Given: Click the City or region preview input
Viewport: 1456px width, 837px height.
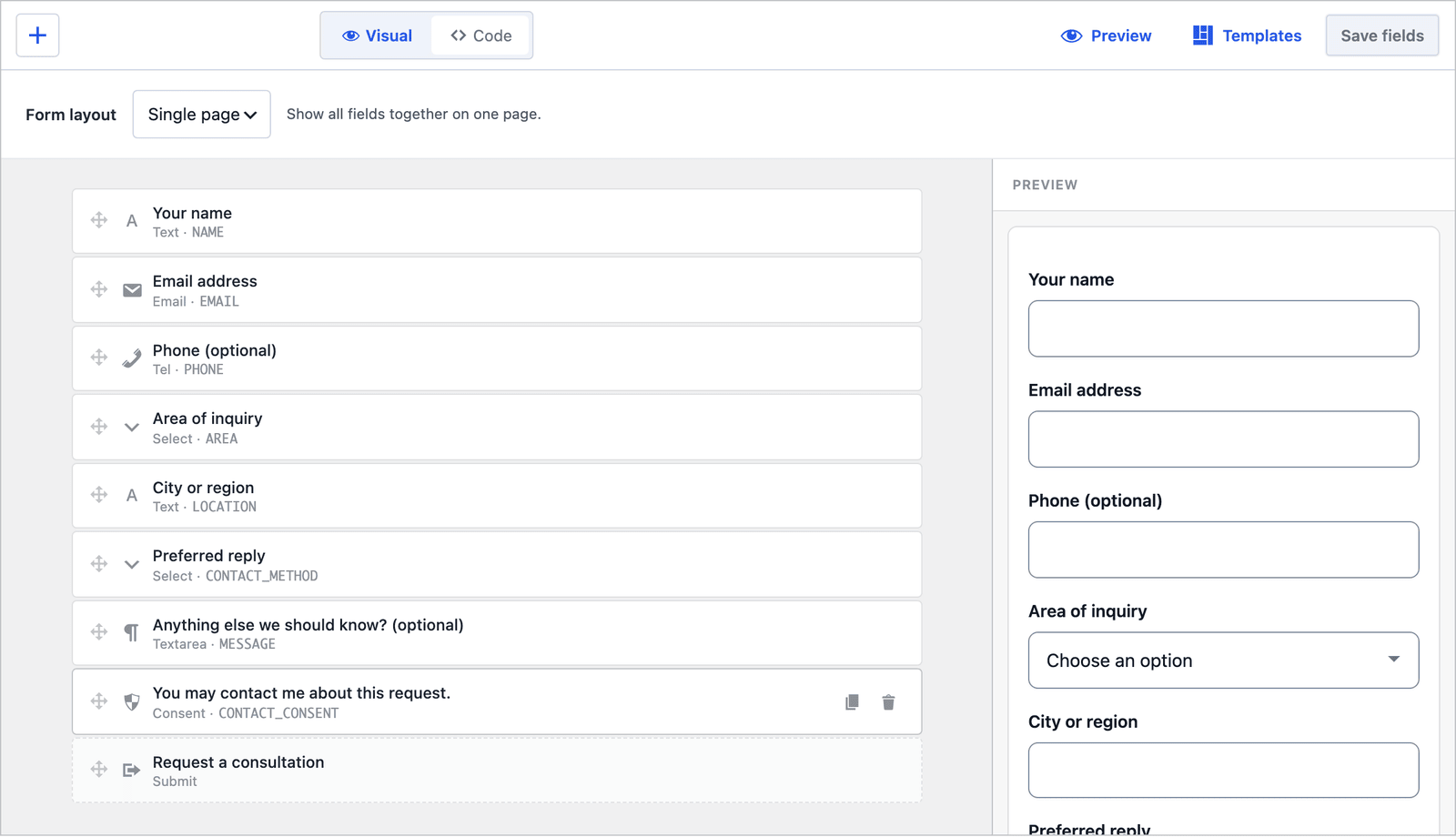Looking at the screenshot, I should [x=1223, y=771].
